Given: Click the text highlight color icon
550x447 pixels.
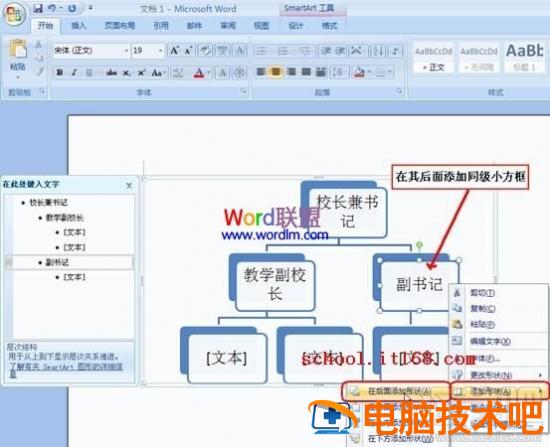Looking at the screenshot, I should click(x=178, y=73).
